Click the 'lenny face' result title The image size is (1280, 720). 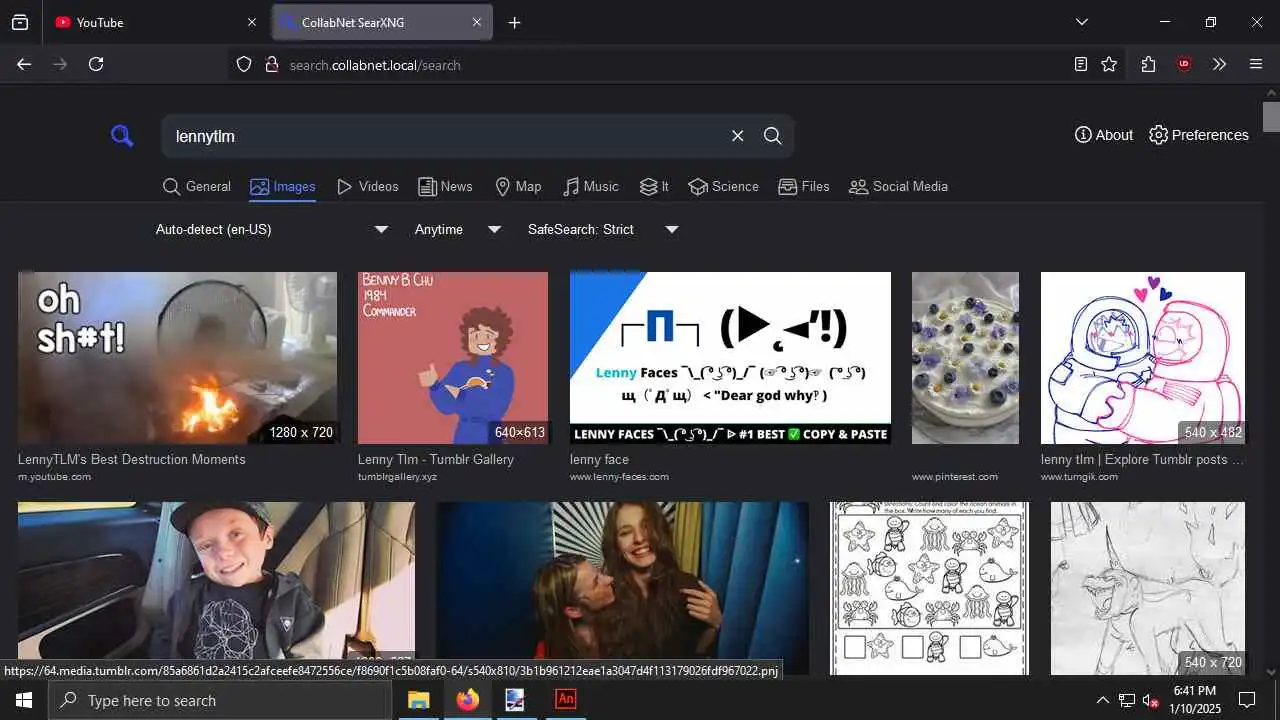[599, 460]
